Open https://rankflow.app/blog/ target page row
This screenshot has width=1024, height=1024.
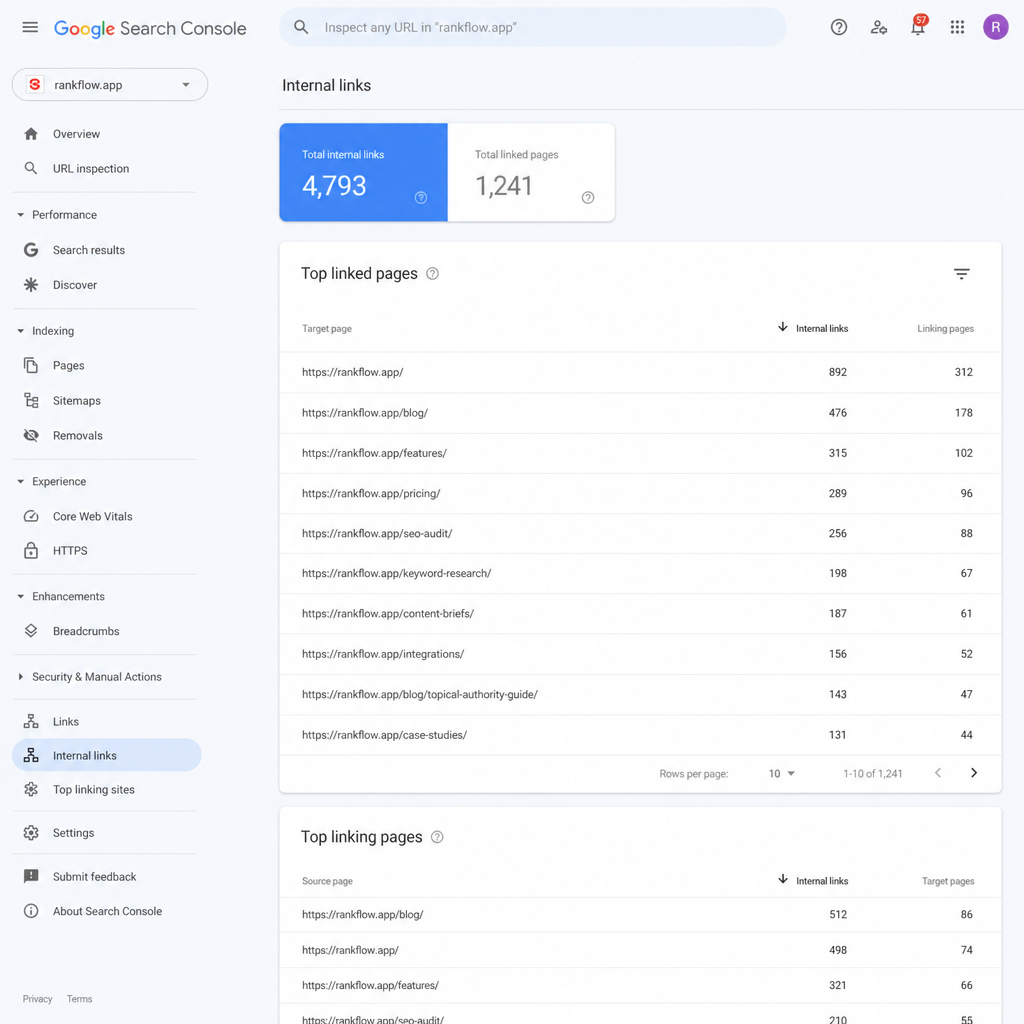640,413
